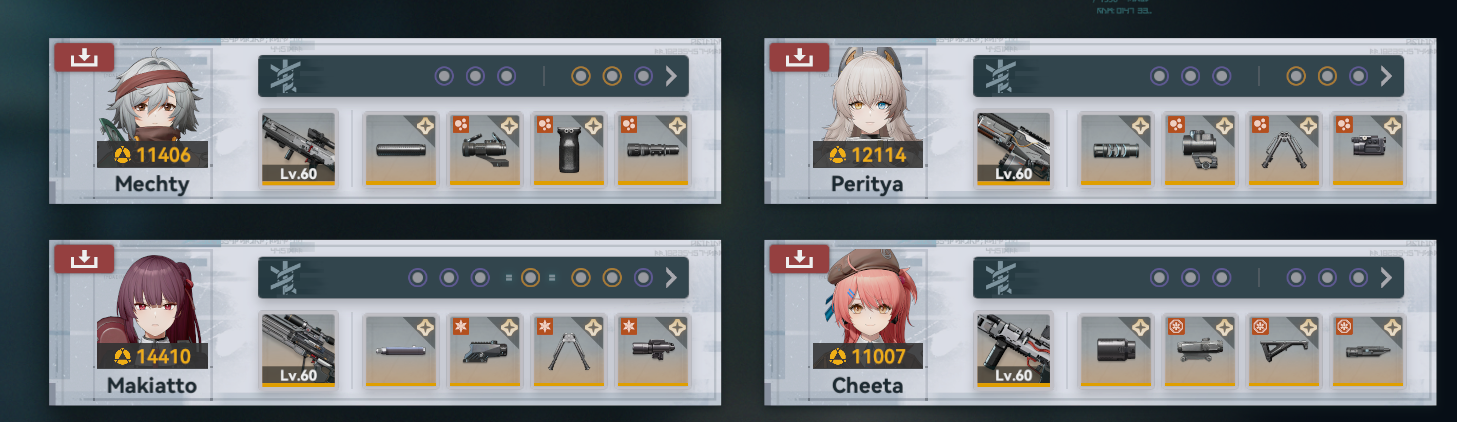Open Mechty's Lv.60 weapon slot
This screenshot has width=1457, height=422.
point(298,149)
